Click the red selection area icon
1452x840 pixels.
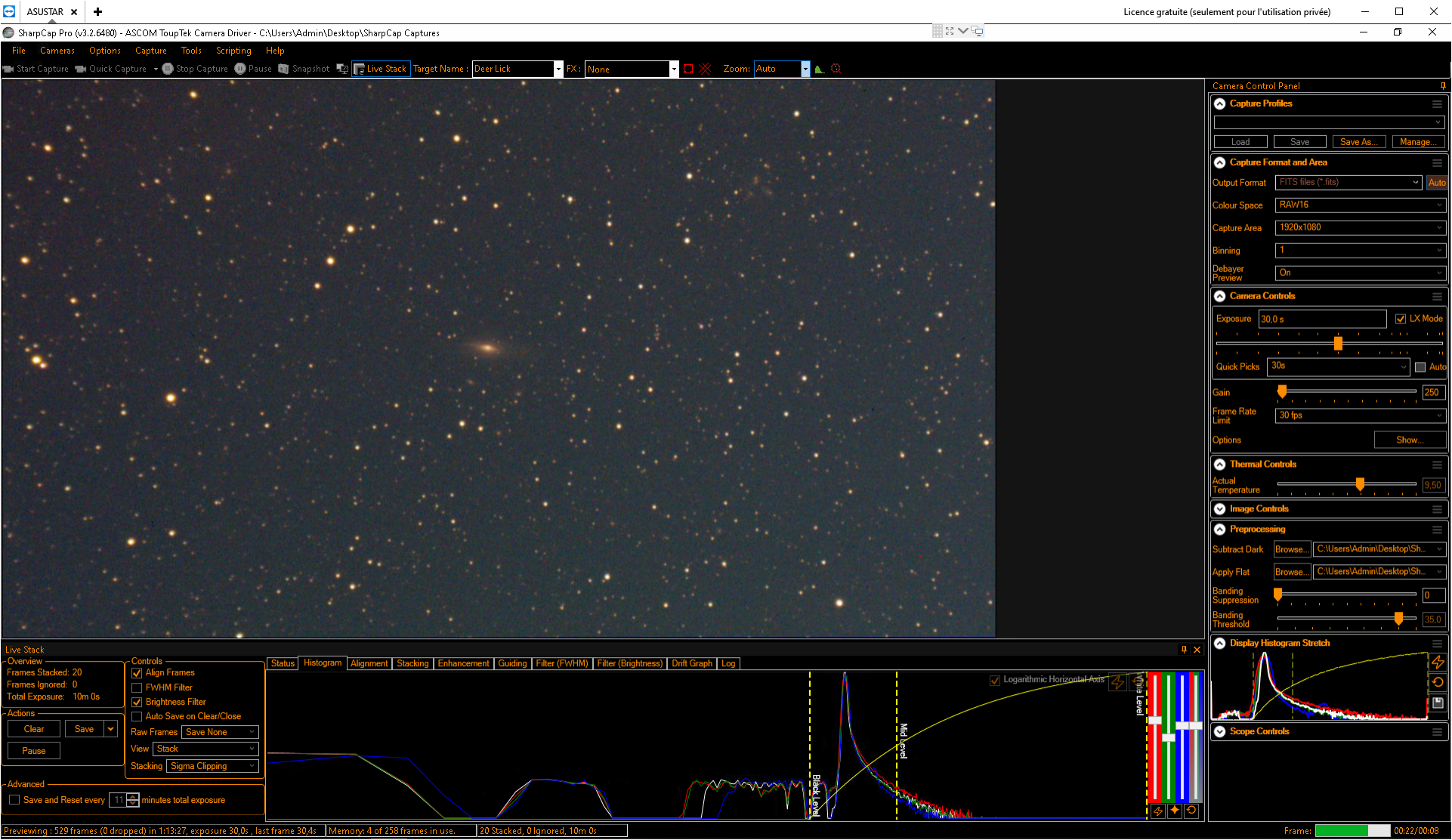(688, 69)
